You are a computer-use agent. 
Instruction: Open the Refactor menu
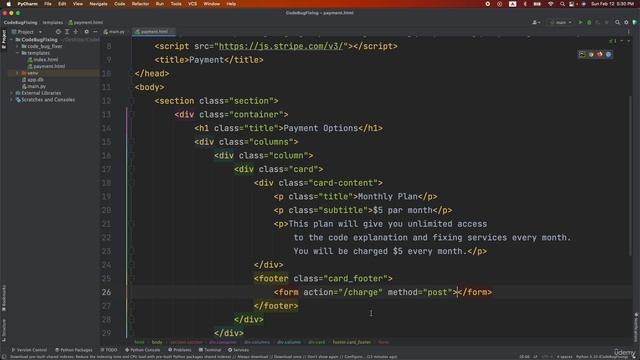coord(140,4)
